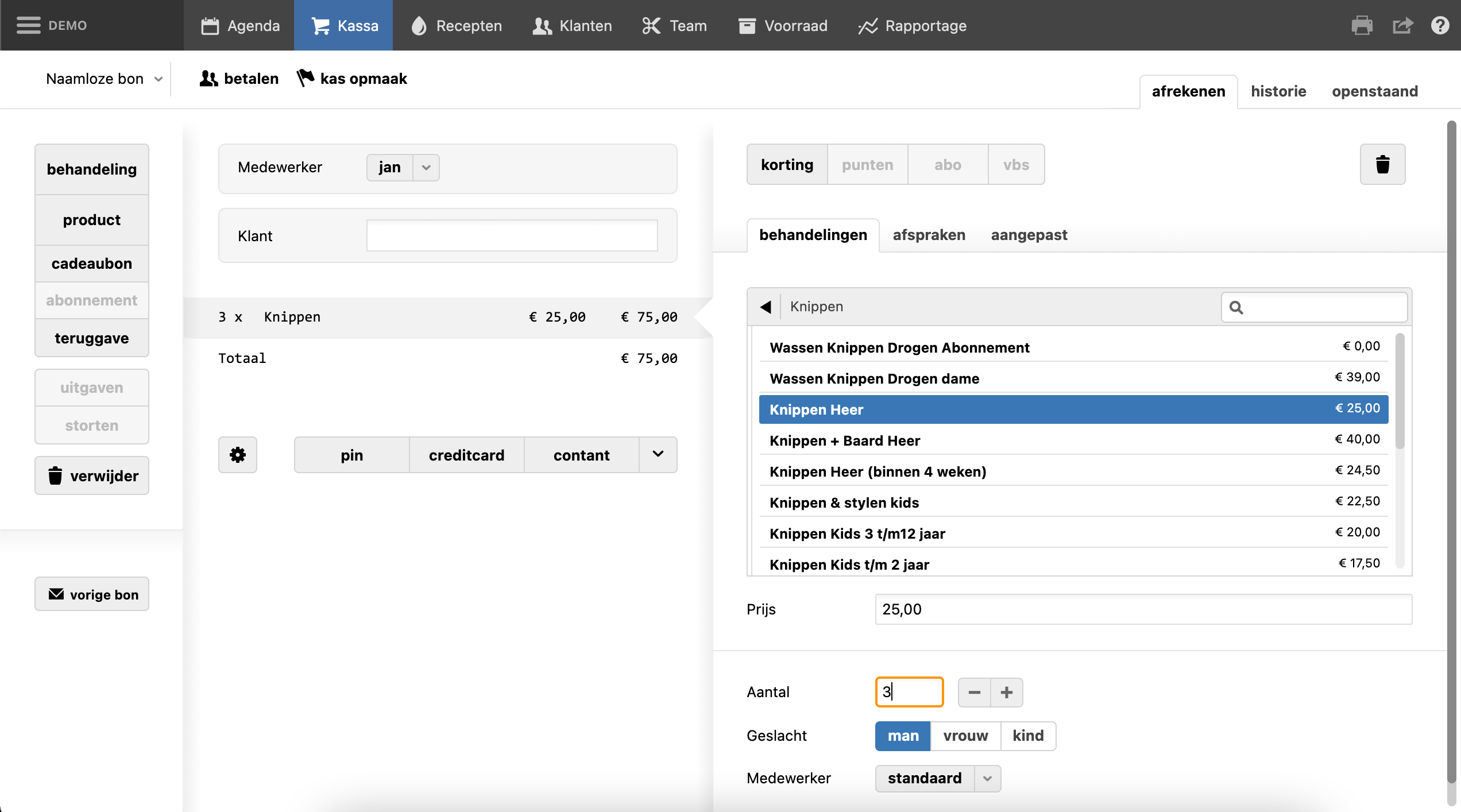Select kind as Geslacht

click(x=1028, y=736)
